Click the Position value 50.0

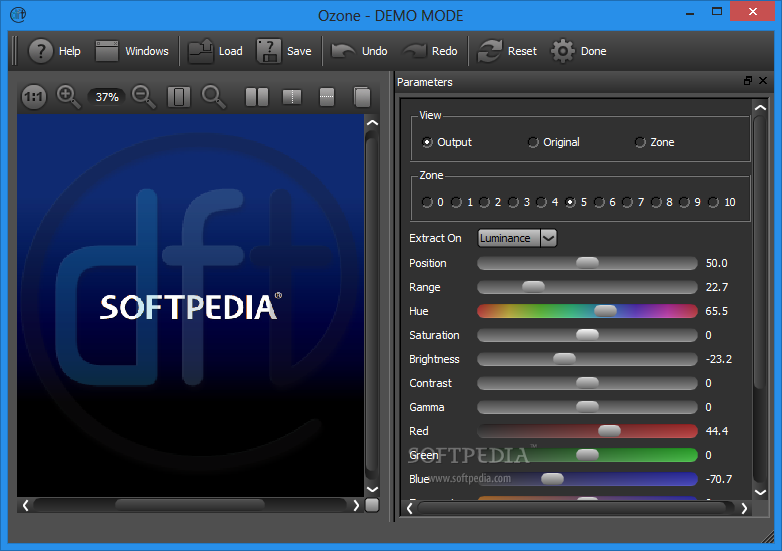click(x=717, y=263)
